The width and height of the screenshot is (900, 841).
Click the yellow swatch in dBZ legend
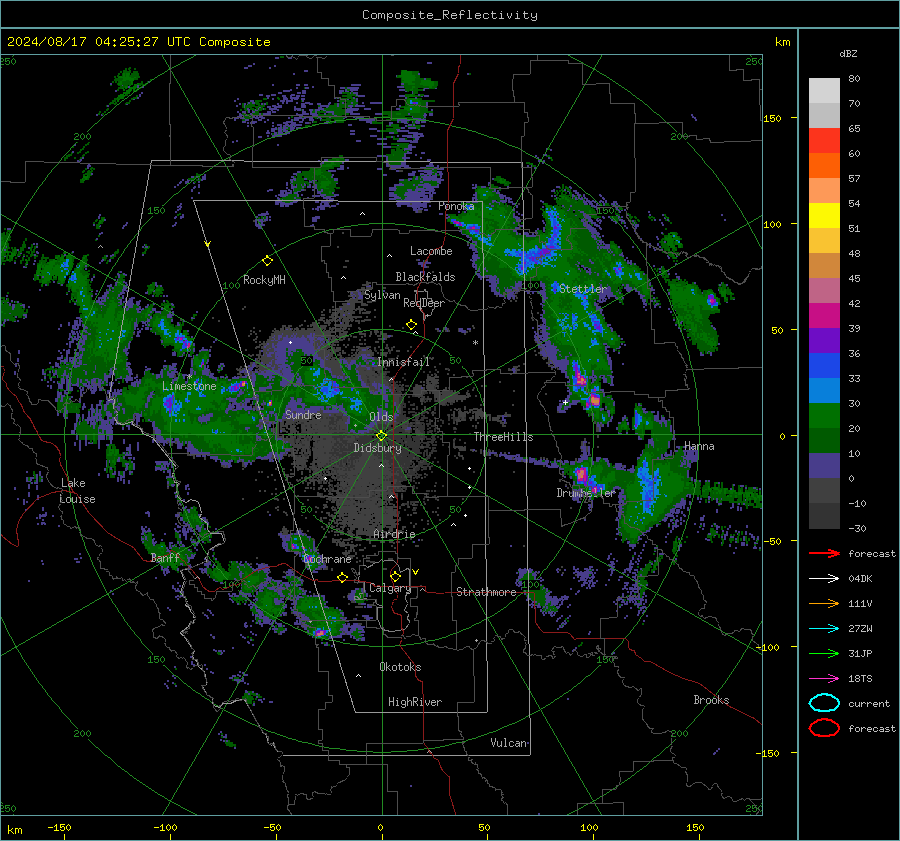point(824,215)
